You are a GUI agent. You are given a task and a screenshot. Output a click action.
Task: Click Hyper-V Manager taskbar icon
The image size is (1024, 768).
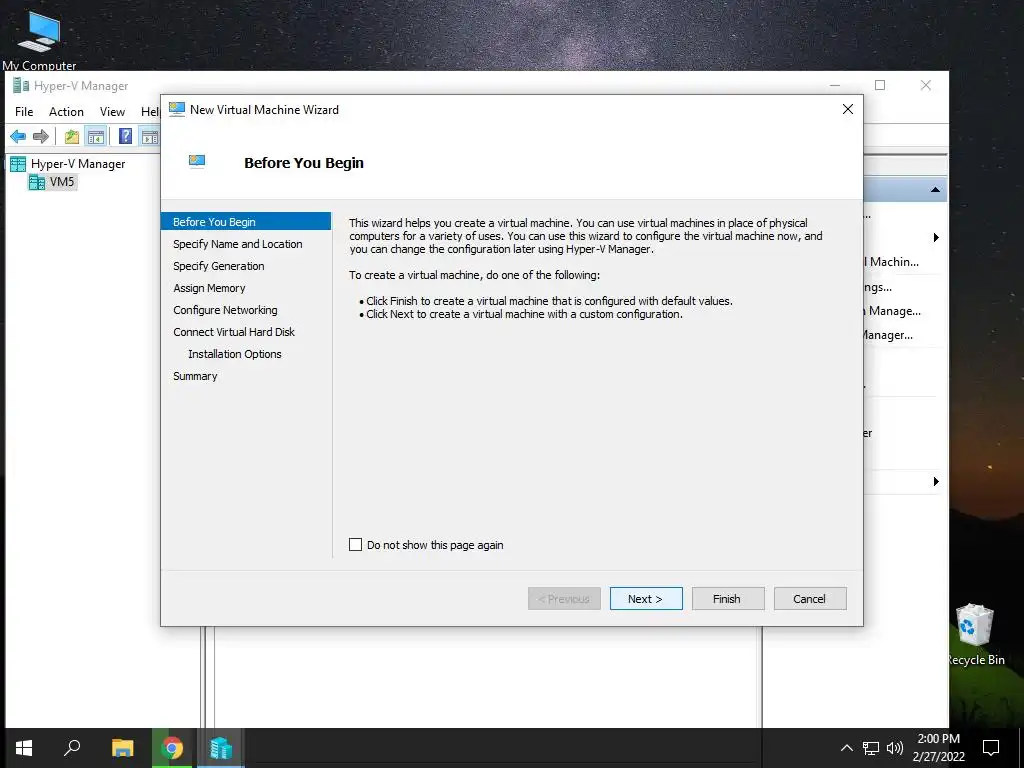(x=221, y=748)
